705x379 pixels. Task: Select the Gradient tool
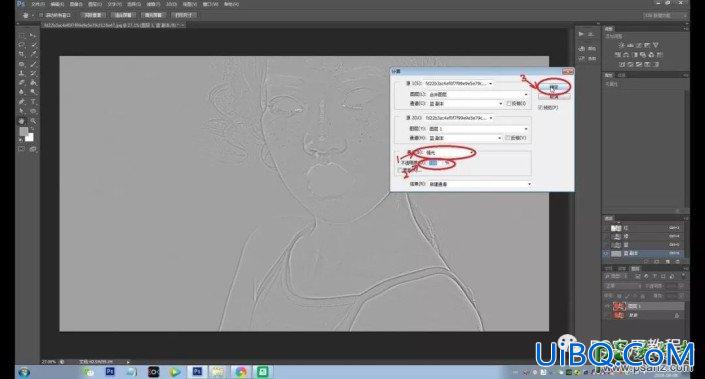(x=33, y=83)
